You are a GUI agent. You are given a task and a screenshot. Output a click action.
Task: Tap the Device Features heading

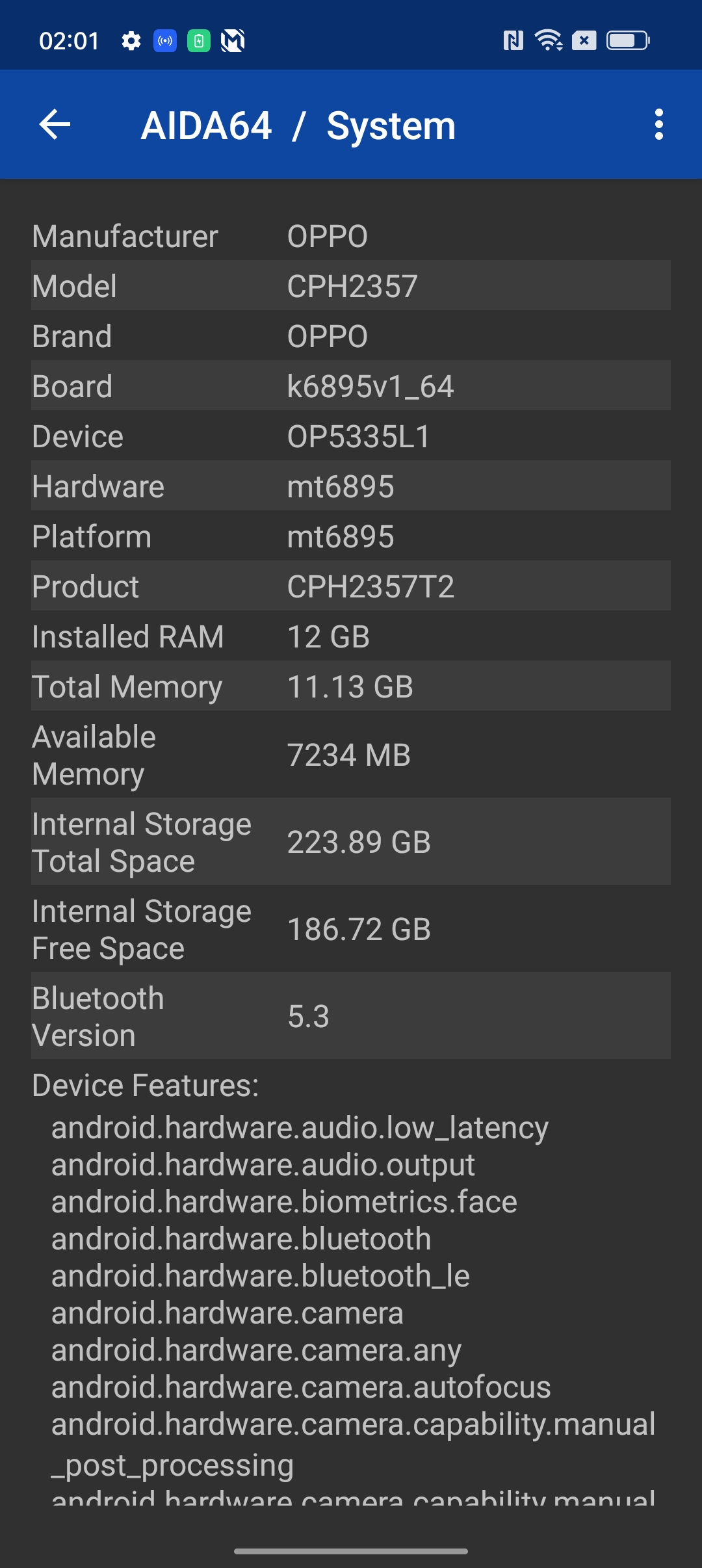146,1086
